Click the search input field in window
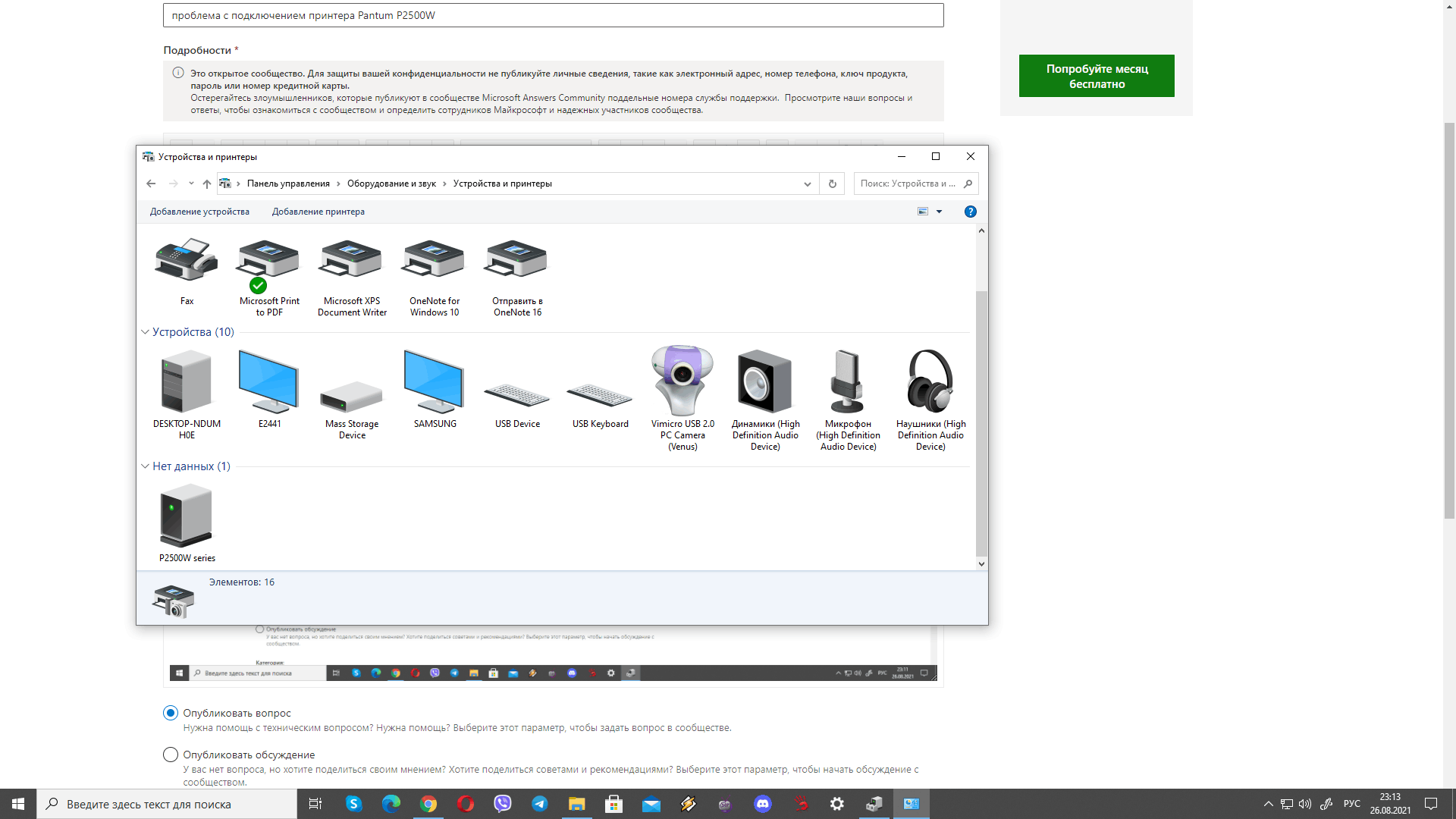The height and width of the screenshot is (819, 1456). tap(914, 183)
